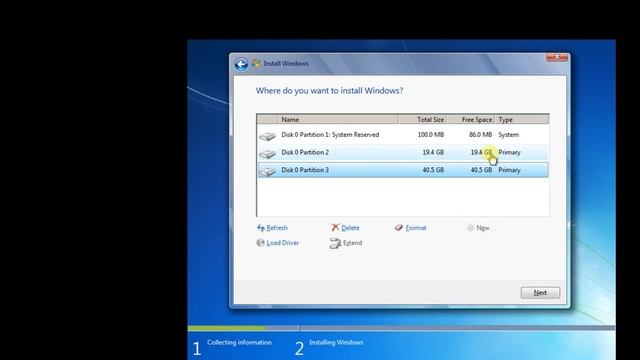The height and width of the screenshot is (360, 640).
Task: Click the 86.0 MB free space cell
Action: tap(480, 135)
